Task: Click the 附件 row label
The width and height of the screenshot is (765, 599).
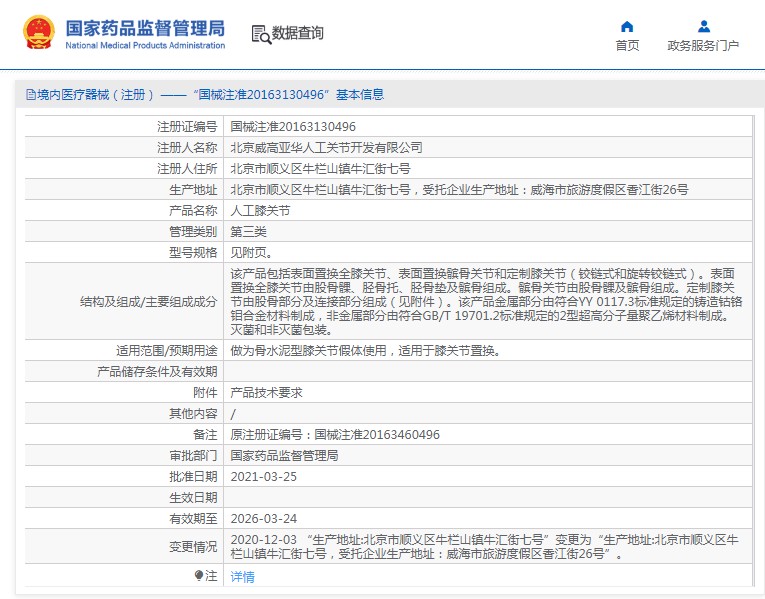Action: click(x=205, y=393)
